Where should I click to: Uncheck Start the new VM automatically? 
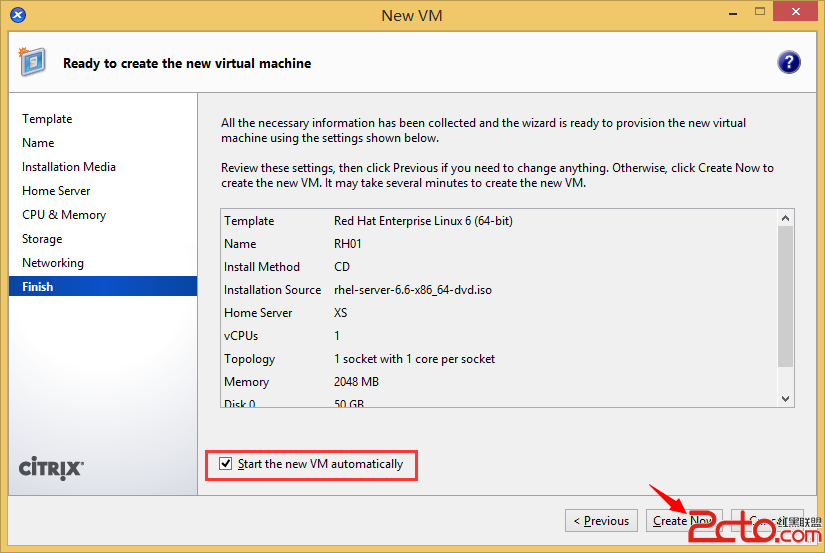coord(226,464)
